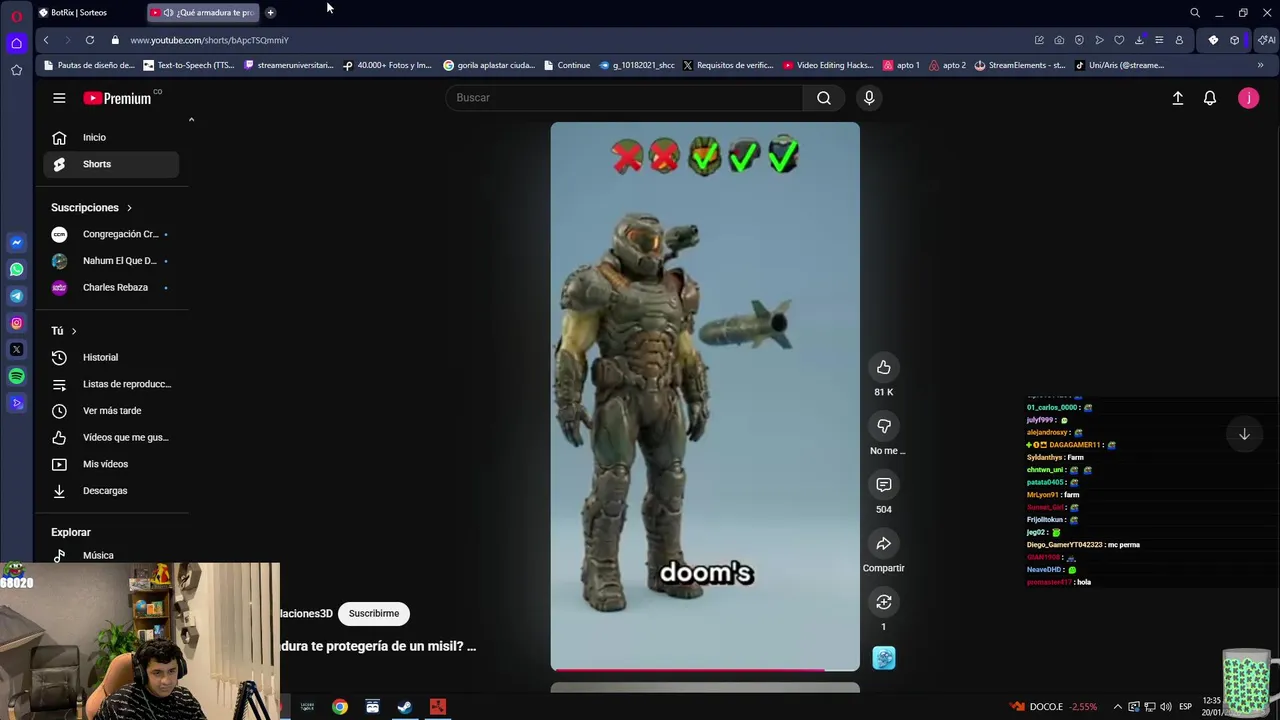Go to Inicio in sidebar
Viewport: 1280px width, 720px height.
[x=111, y=137]
